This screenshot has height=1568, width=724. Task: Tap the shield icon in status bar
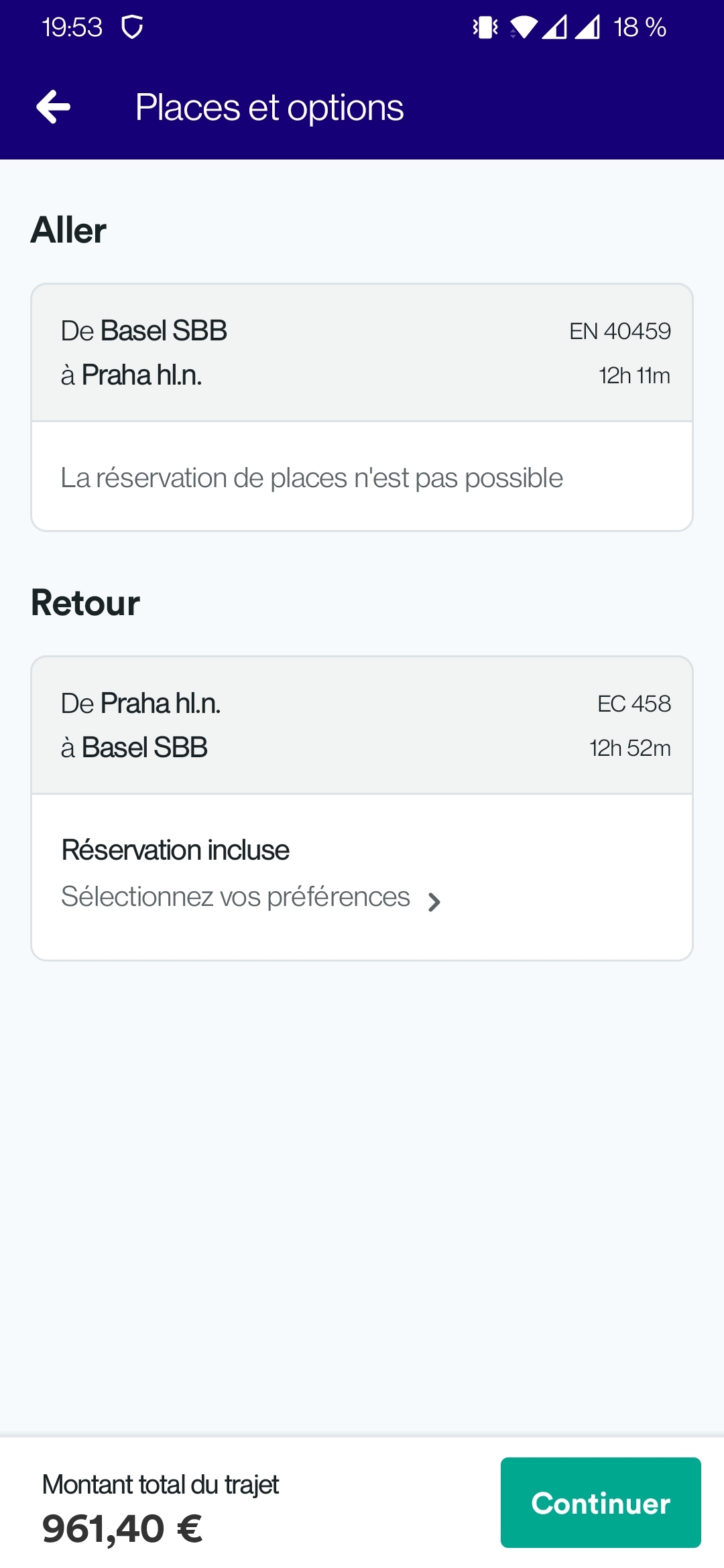pyautogui.click(x=132, y=27)
